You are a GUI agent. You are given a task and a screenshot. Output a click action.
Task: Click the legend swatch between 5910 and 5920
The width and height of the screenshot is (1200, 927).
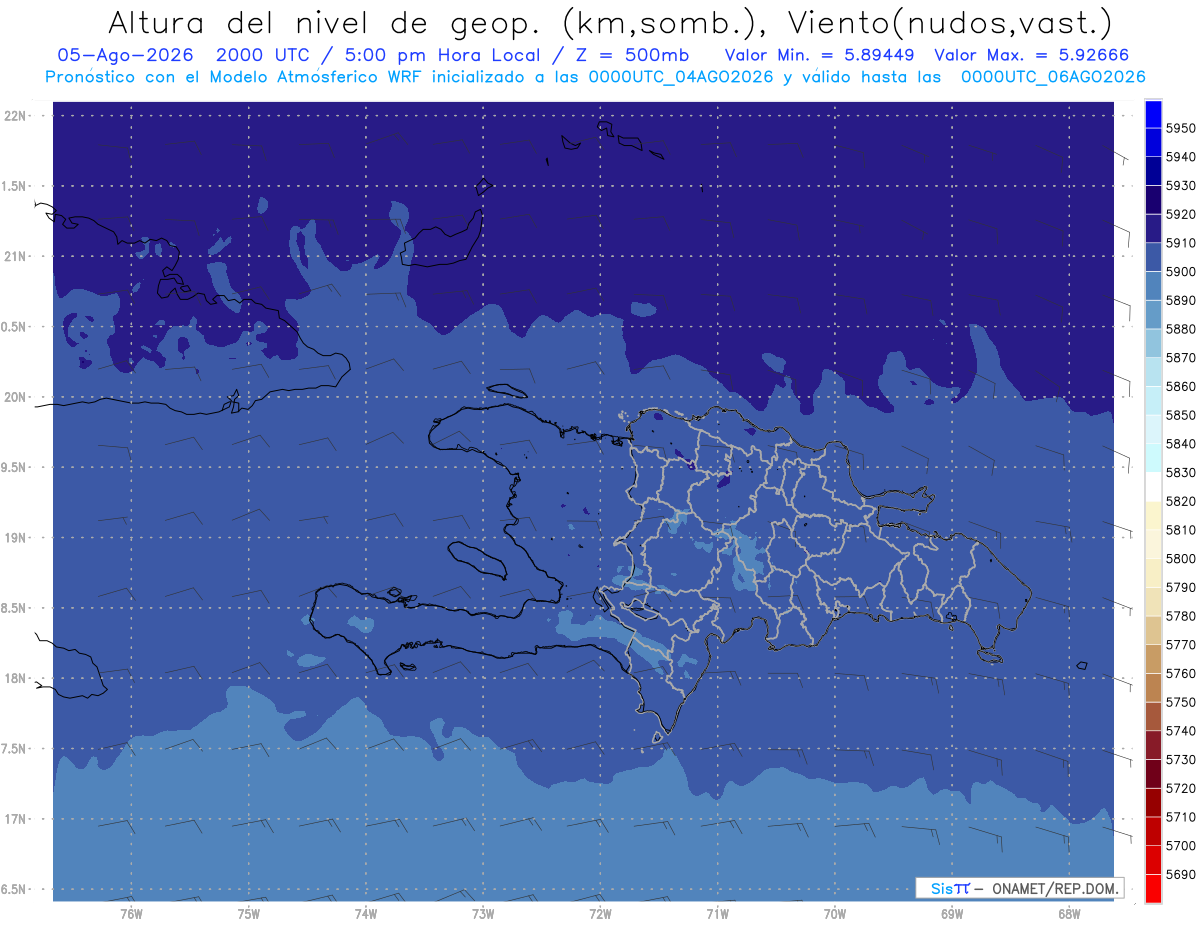[x=1153, y=229]
